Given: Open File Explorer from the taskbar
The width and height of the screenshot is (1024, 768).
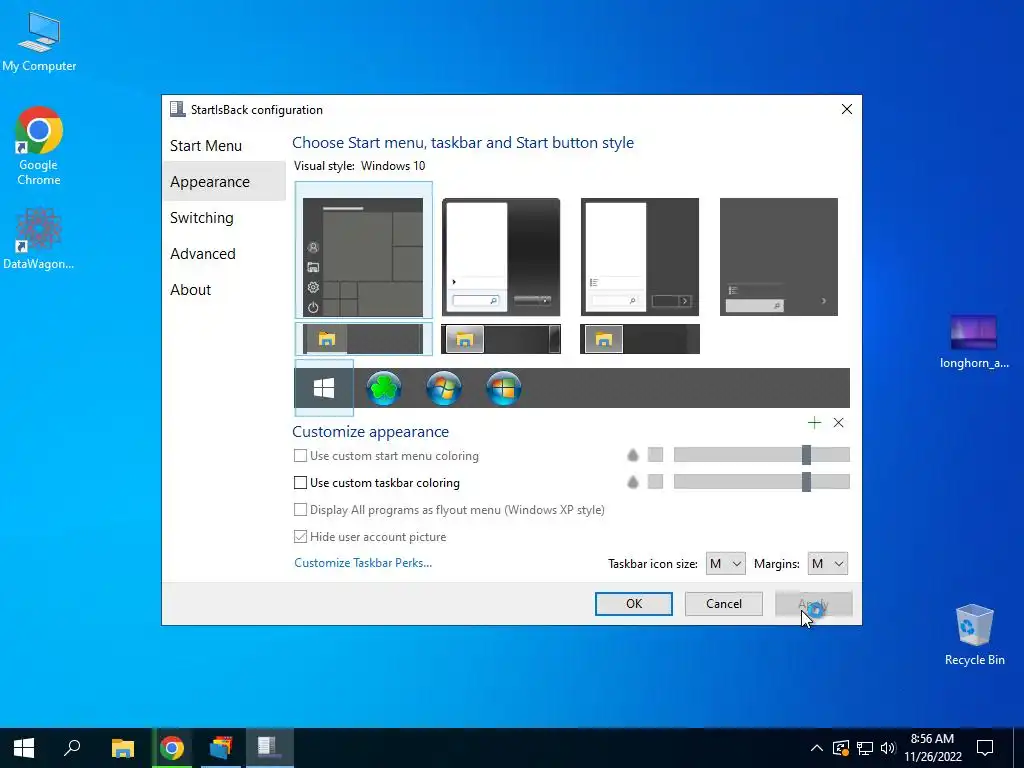Looking at the screenshot, I should (x=123, y=748).
